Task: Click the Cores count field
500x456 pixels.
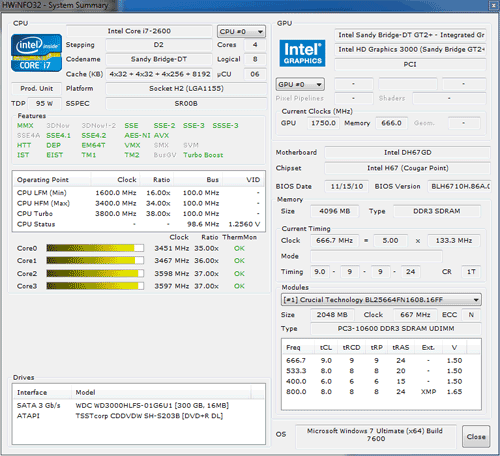Action: 255,45
